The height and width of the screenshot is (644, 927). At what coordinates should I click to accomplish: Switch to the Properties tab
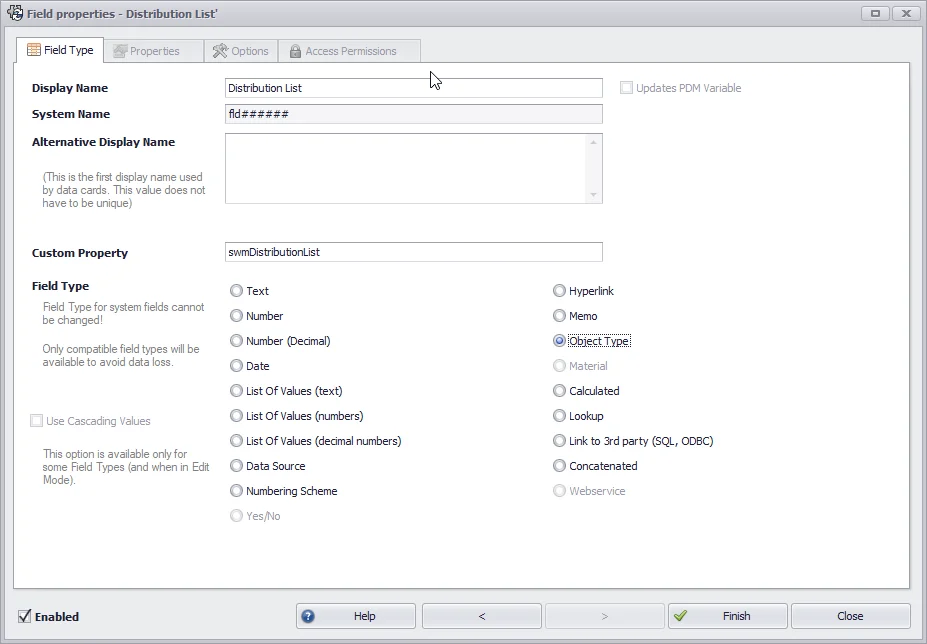(154, 51)
